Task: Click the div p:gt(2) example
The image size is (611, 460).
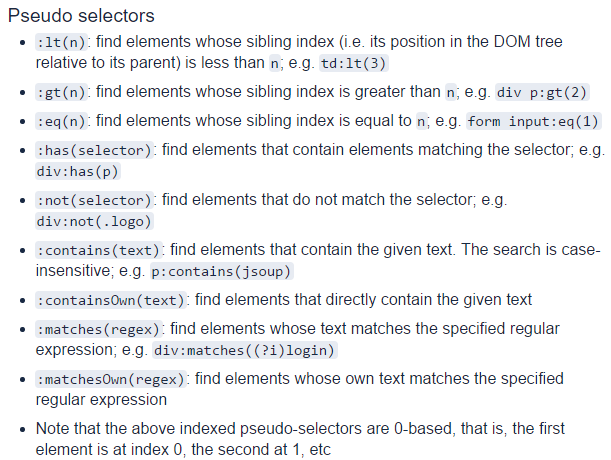Action: point(542,92)
